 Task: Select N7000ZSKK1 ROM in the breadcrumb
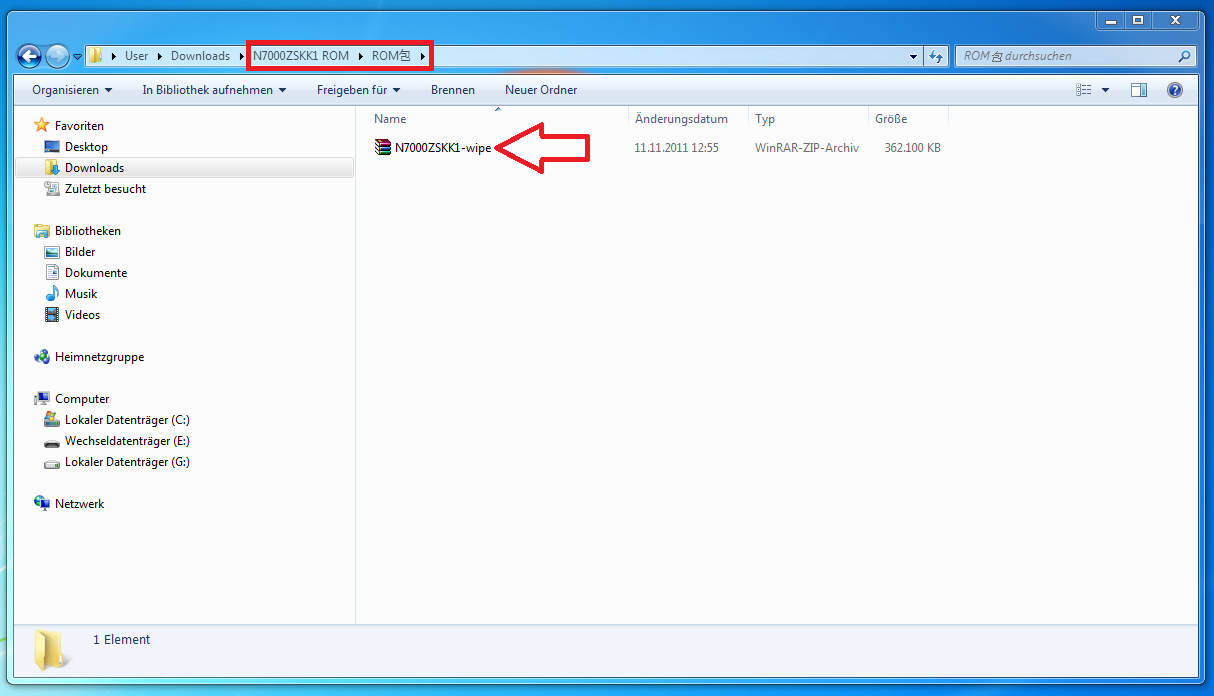click(x=301, y=56)
